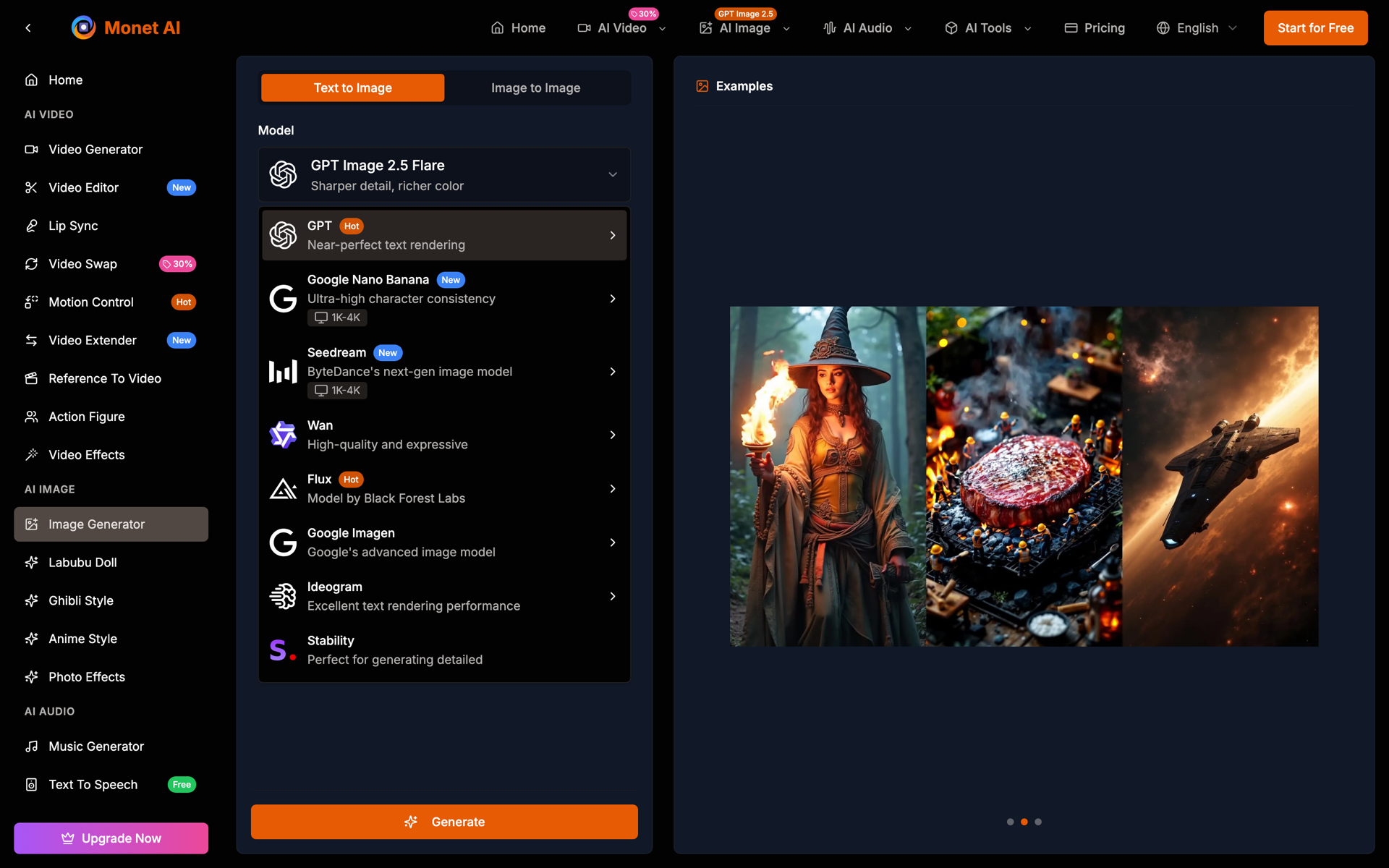This screenshot has width=1389, height=868.
Task: Switch to the Text to Image tab
Action: tap(352, 88)
